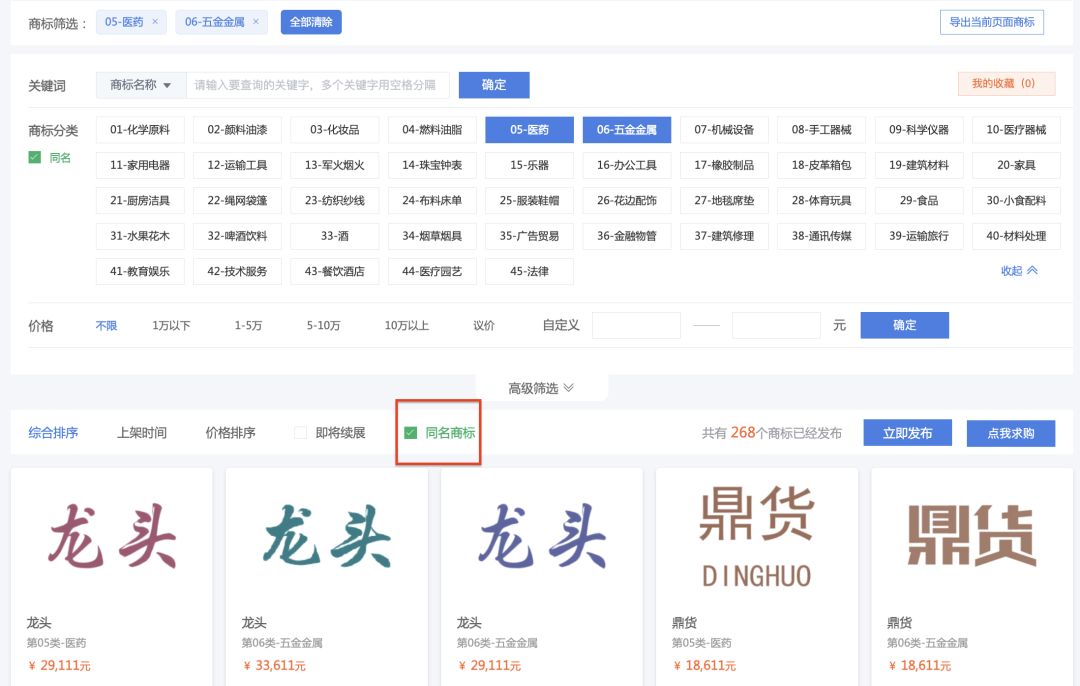Select category 04-燃料油脂

[432, 129]
